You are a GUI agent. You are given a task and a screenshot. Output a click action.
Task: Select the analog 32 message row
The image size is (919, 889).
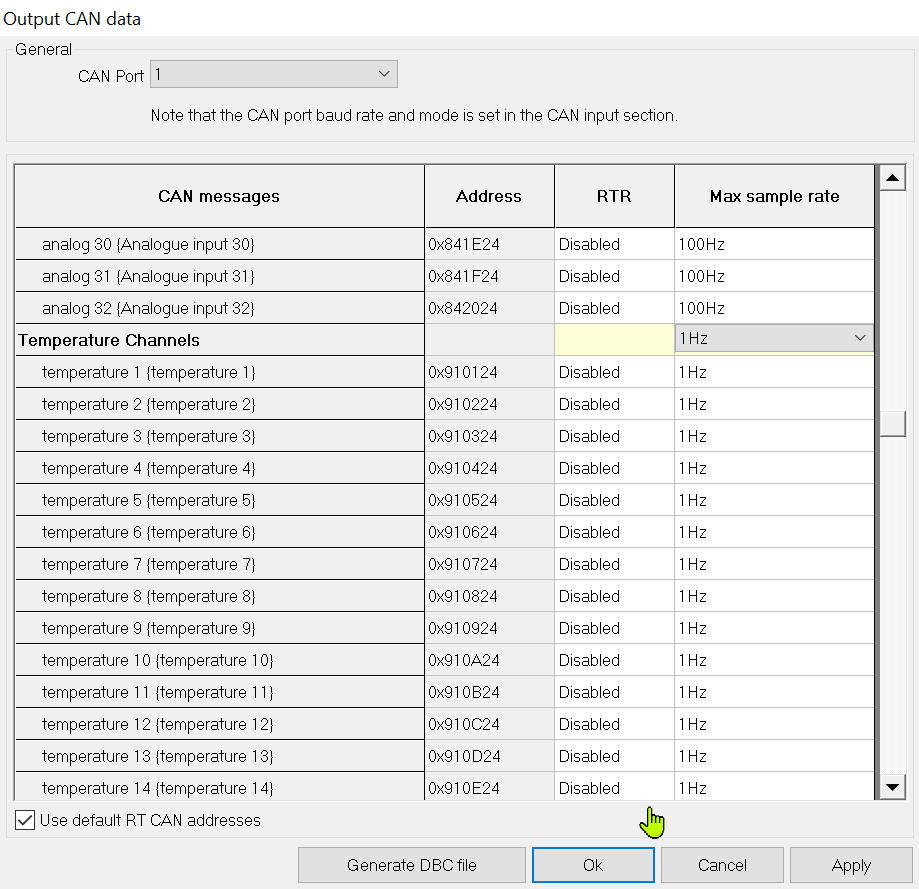pyautogui.click(x=148, y=308)
